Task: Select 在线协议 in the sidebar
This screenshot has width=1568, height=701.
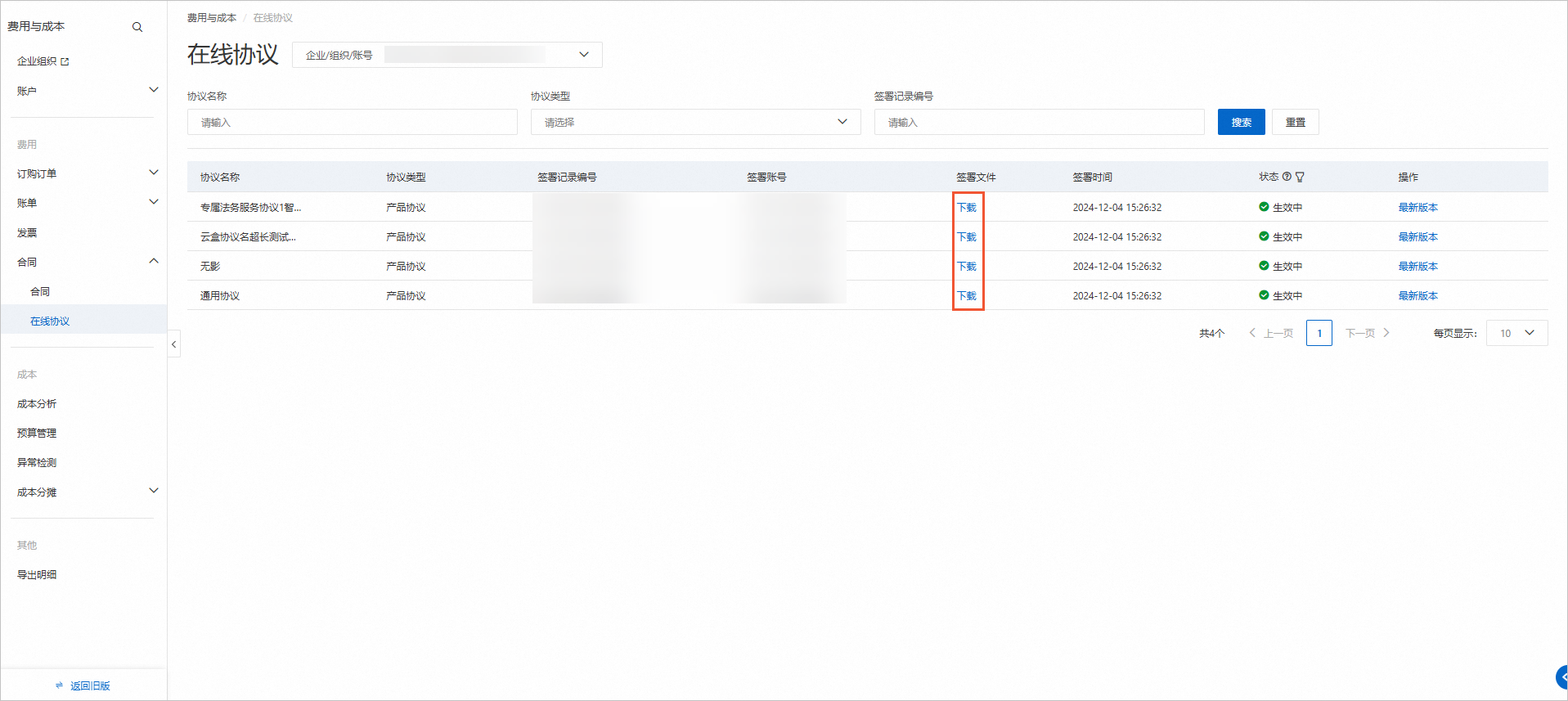Action: click(x=50, y=321)
